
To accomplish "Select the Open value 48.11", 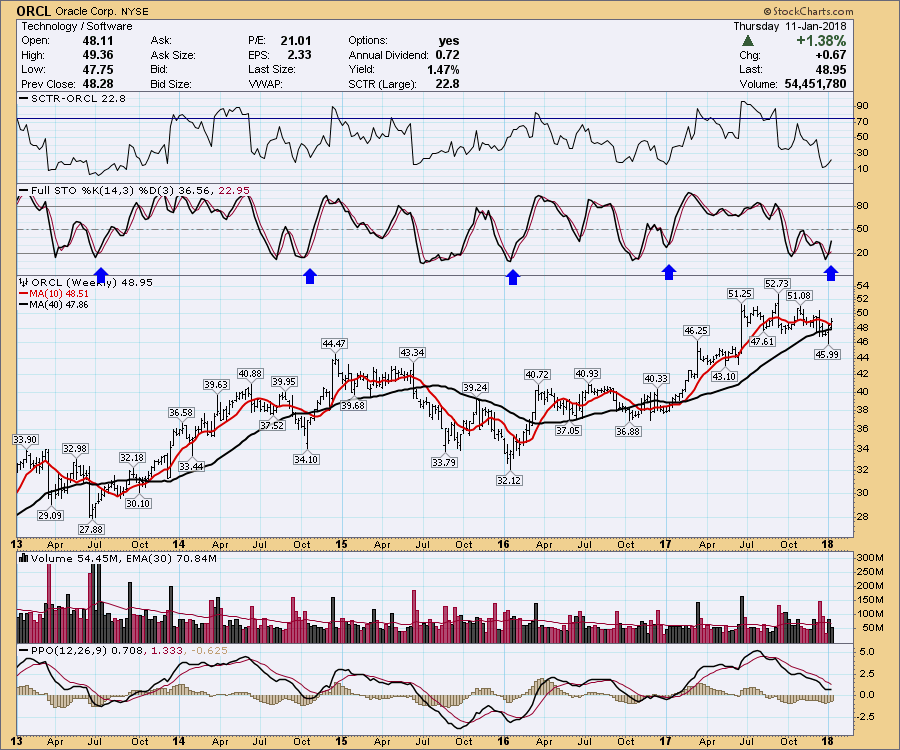I will [98, 41].
